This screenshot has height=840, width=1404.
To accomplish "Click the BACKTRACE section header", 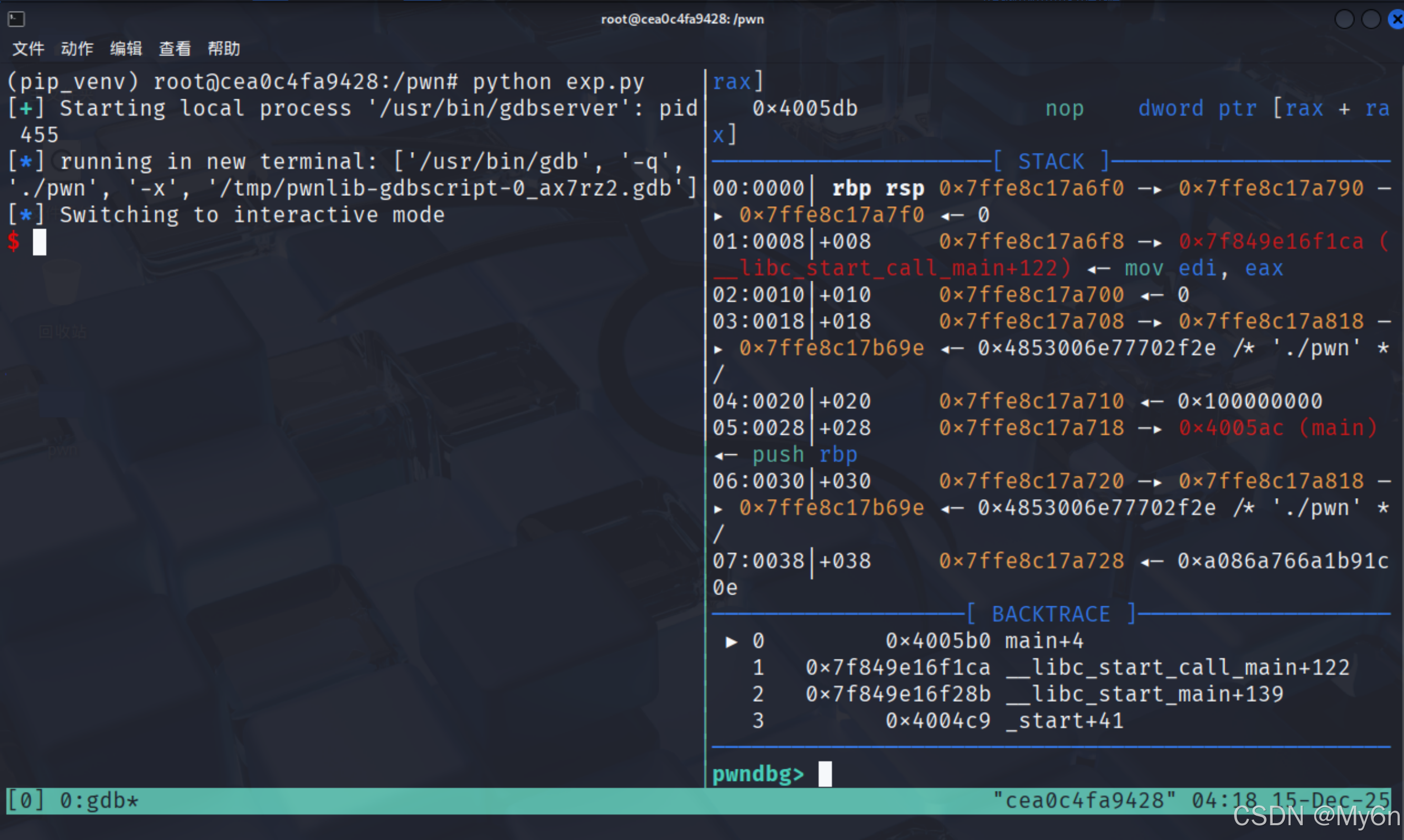I will click(1051, 614).
